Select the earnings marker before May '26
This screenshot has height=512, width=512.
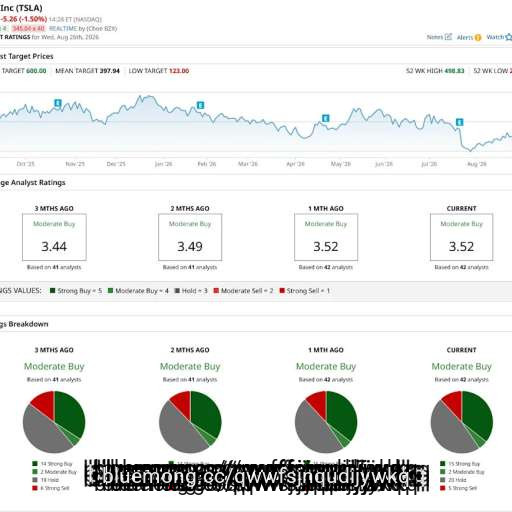click(x=325, y=118)
